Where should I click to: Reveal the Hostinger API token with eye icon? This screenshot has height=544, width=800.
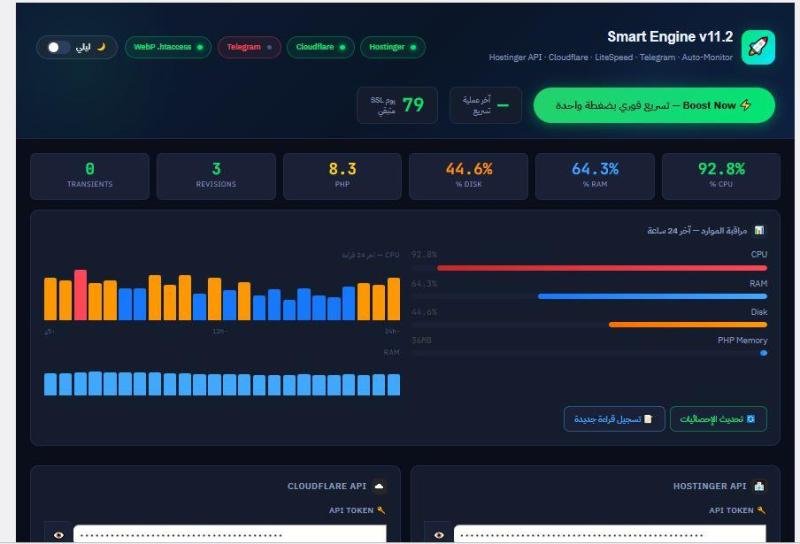(438, 535)
